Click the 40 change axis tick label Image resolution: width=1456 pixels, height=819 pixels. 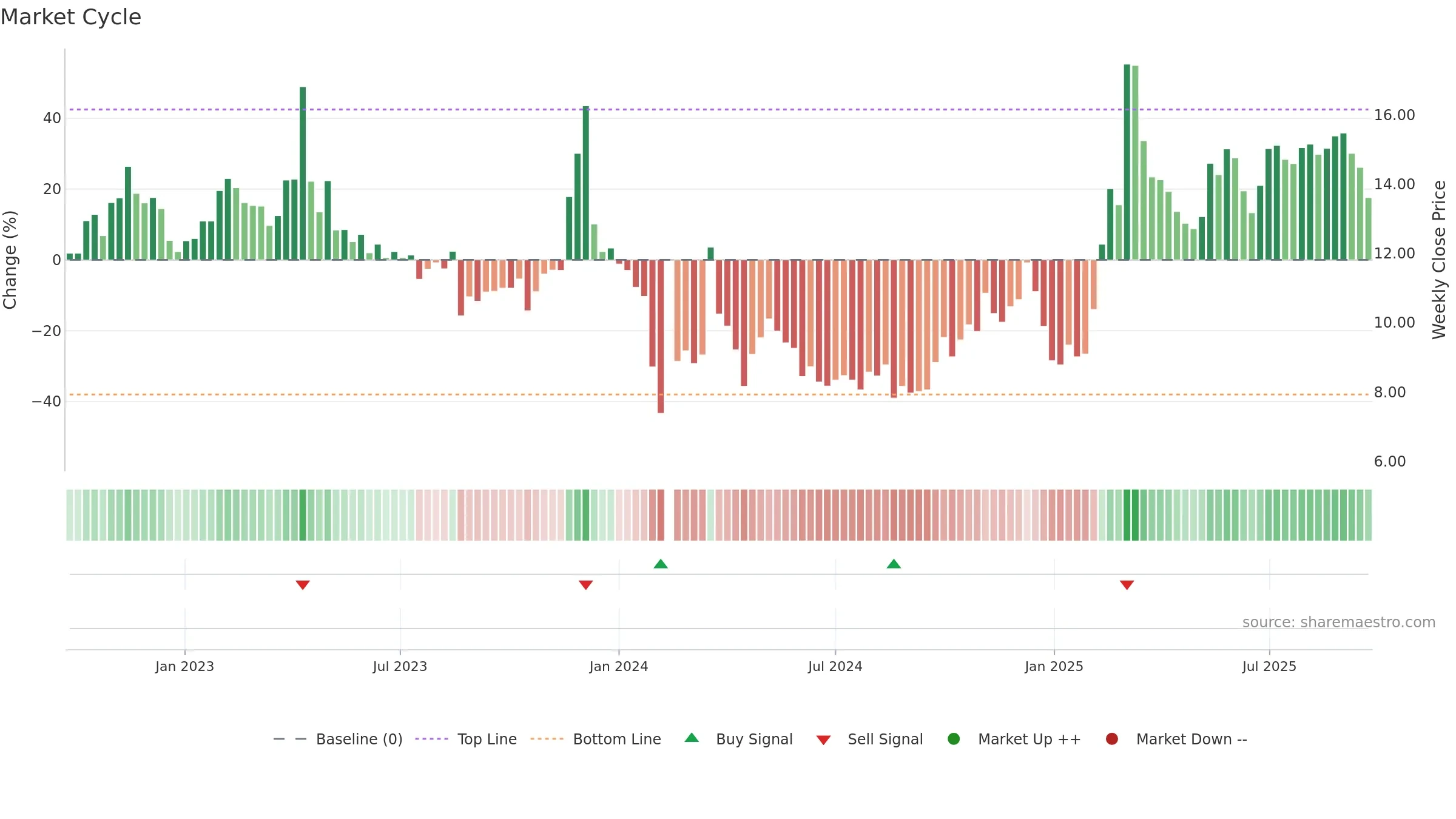pos(52,118)
